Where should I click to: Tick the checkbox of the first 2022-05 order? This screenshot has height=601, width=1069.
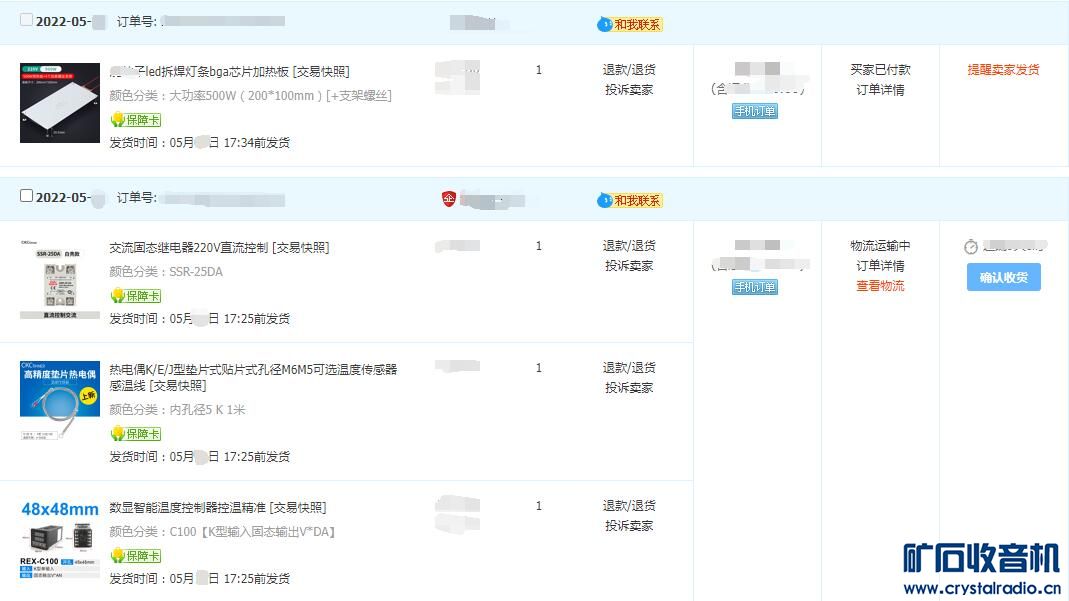(x=26, y=20)
